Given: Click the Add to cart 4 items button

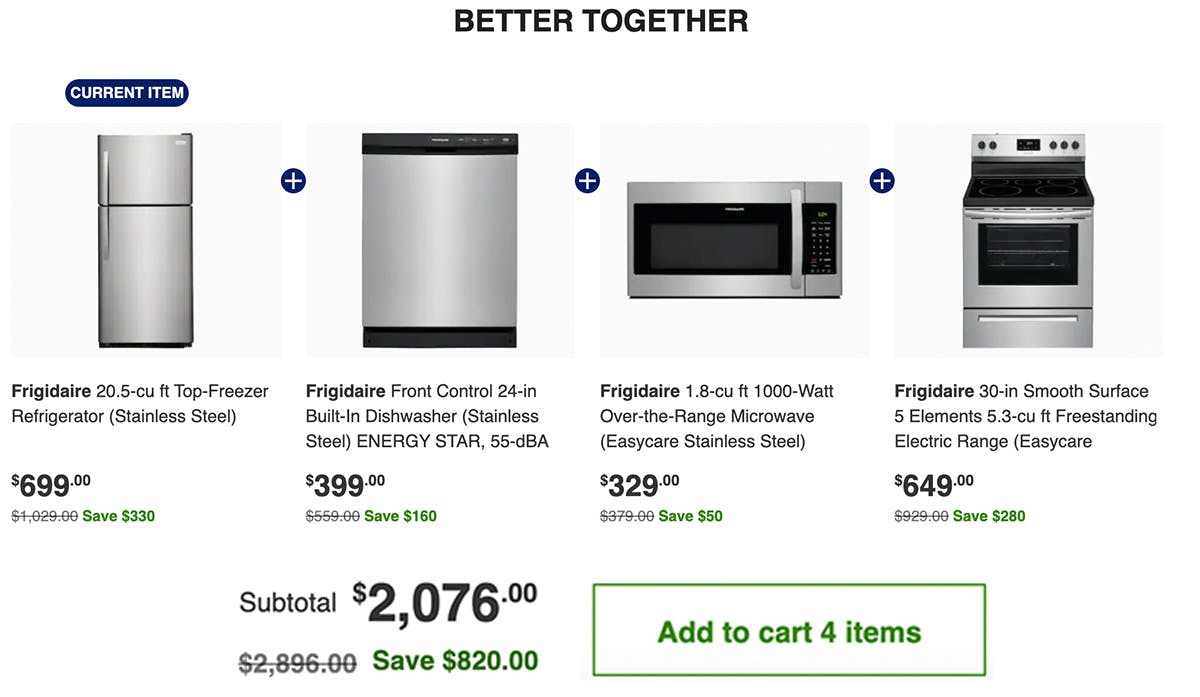Looking at the screenshot, I should [790, 628].
